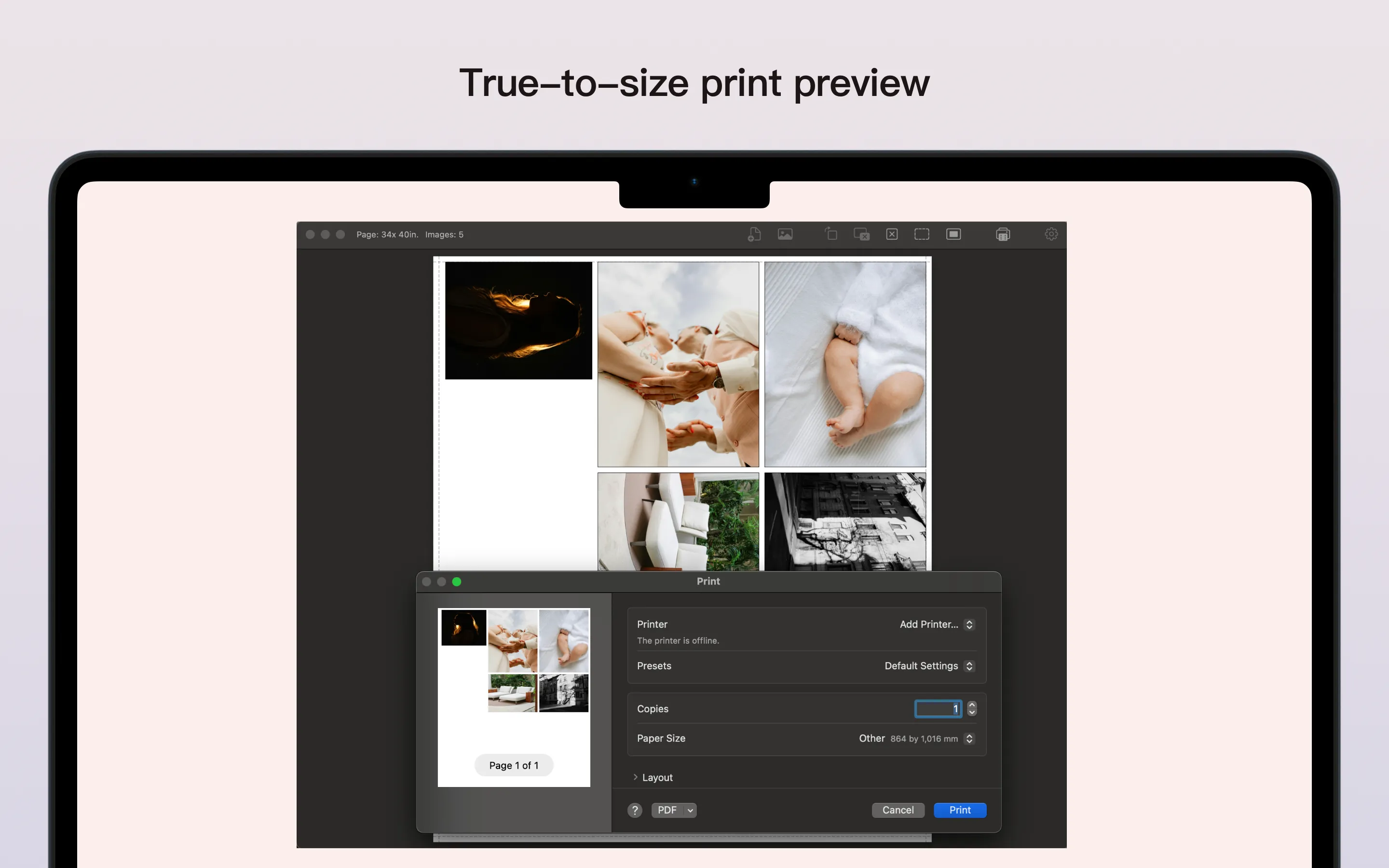1389x868 pixels.
Task: Select the black and white building photo
Action: tap(845, 522)
